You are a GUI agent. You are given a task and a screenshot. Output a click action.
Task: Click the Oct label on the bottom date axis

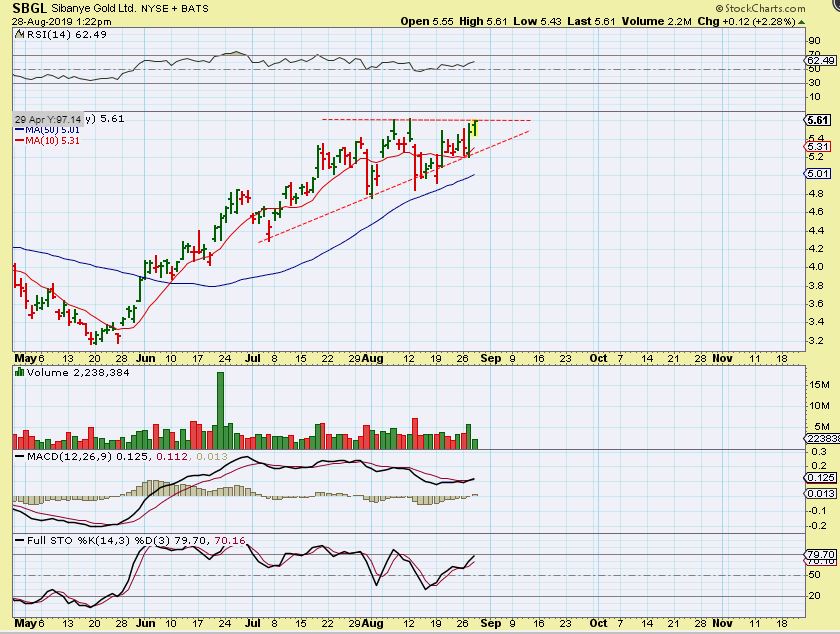[x=598, y=623]
